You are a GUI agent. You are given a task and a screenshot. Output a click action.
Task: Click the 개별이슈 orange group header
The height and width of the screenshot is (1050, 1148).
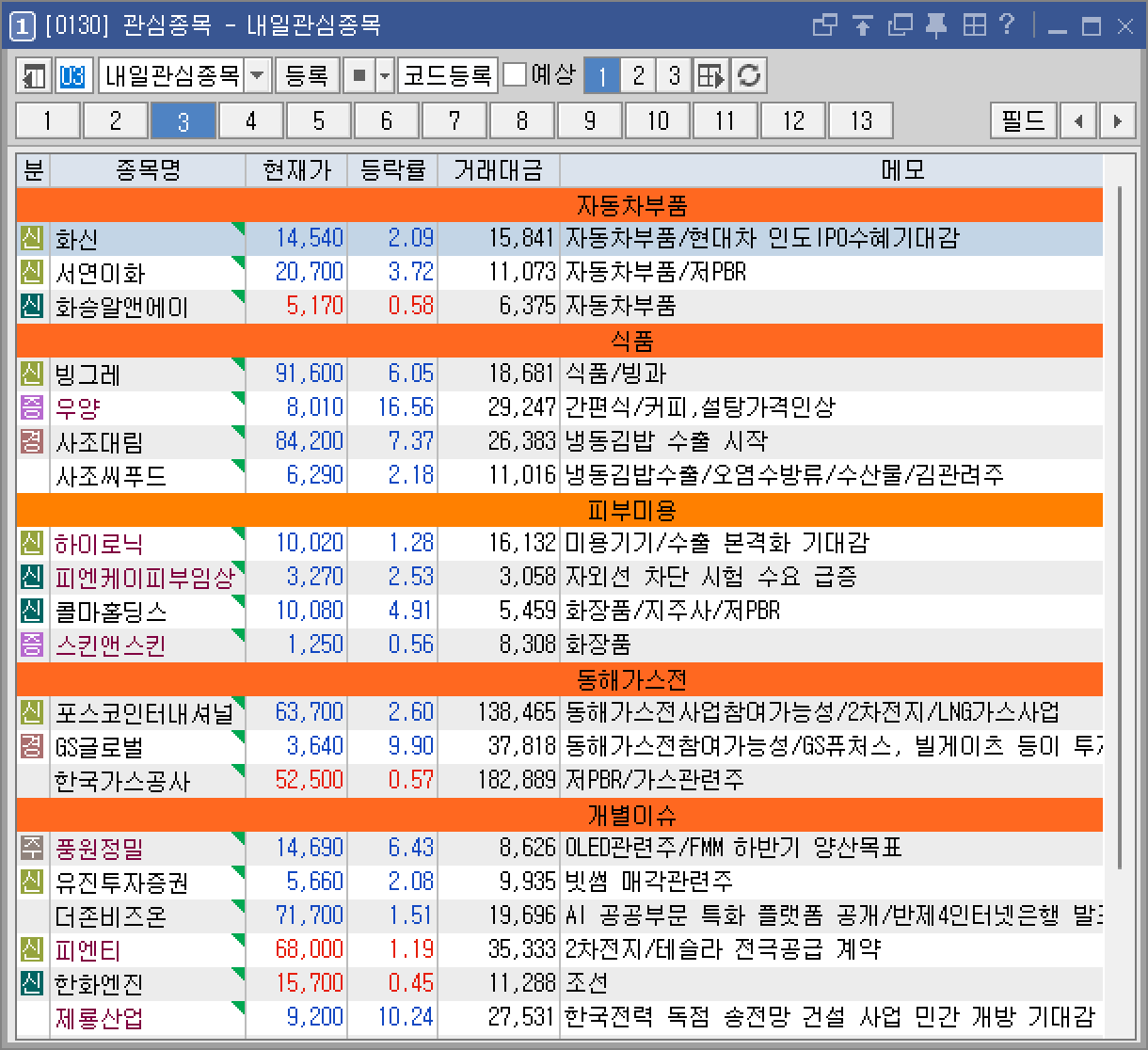559,815
